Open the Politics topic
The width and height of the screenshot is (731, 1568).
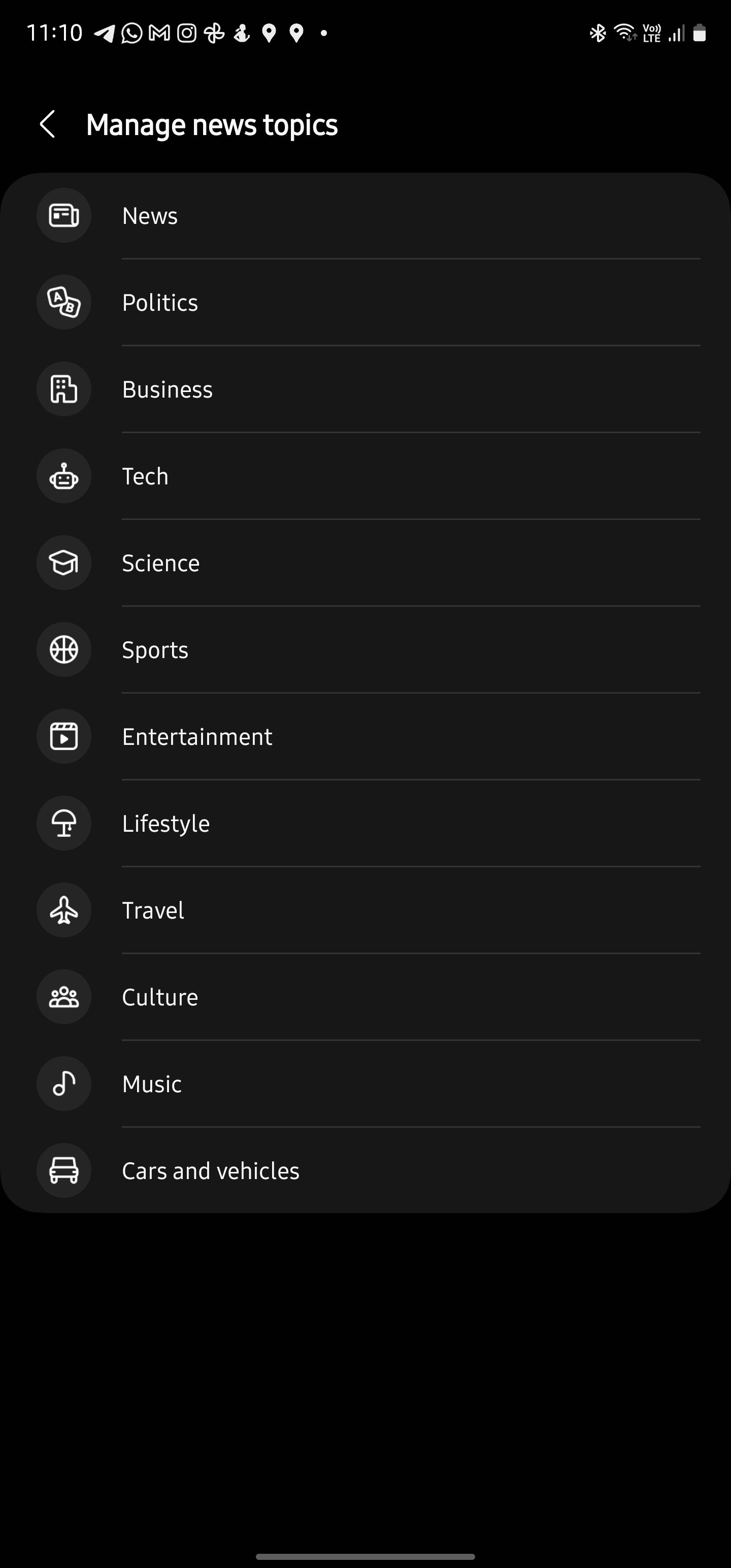tap(160, 303)
